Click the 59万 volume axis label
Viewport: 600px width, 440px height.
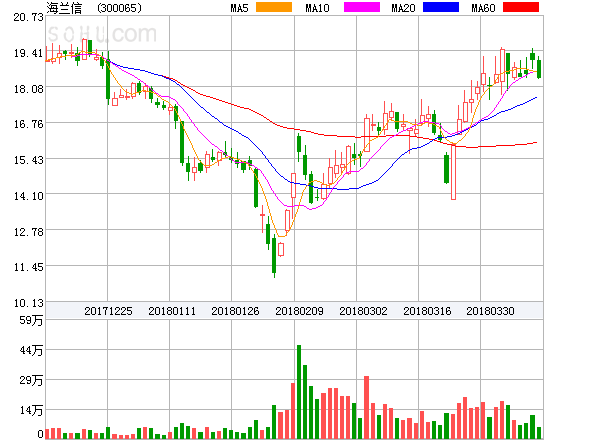(31, 320)
